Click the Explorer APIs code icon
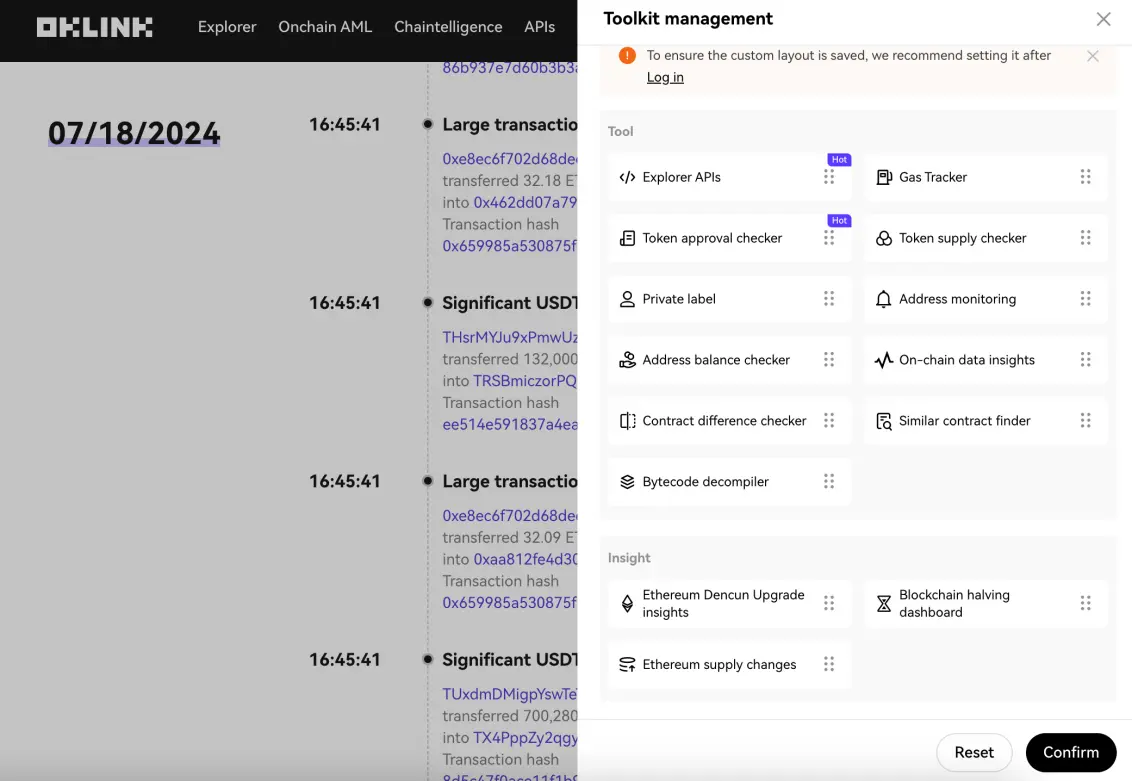The image size is (1132, 781). [x=627, y=177]
